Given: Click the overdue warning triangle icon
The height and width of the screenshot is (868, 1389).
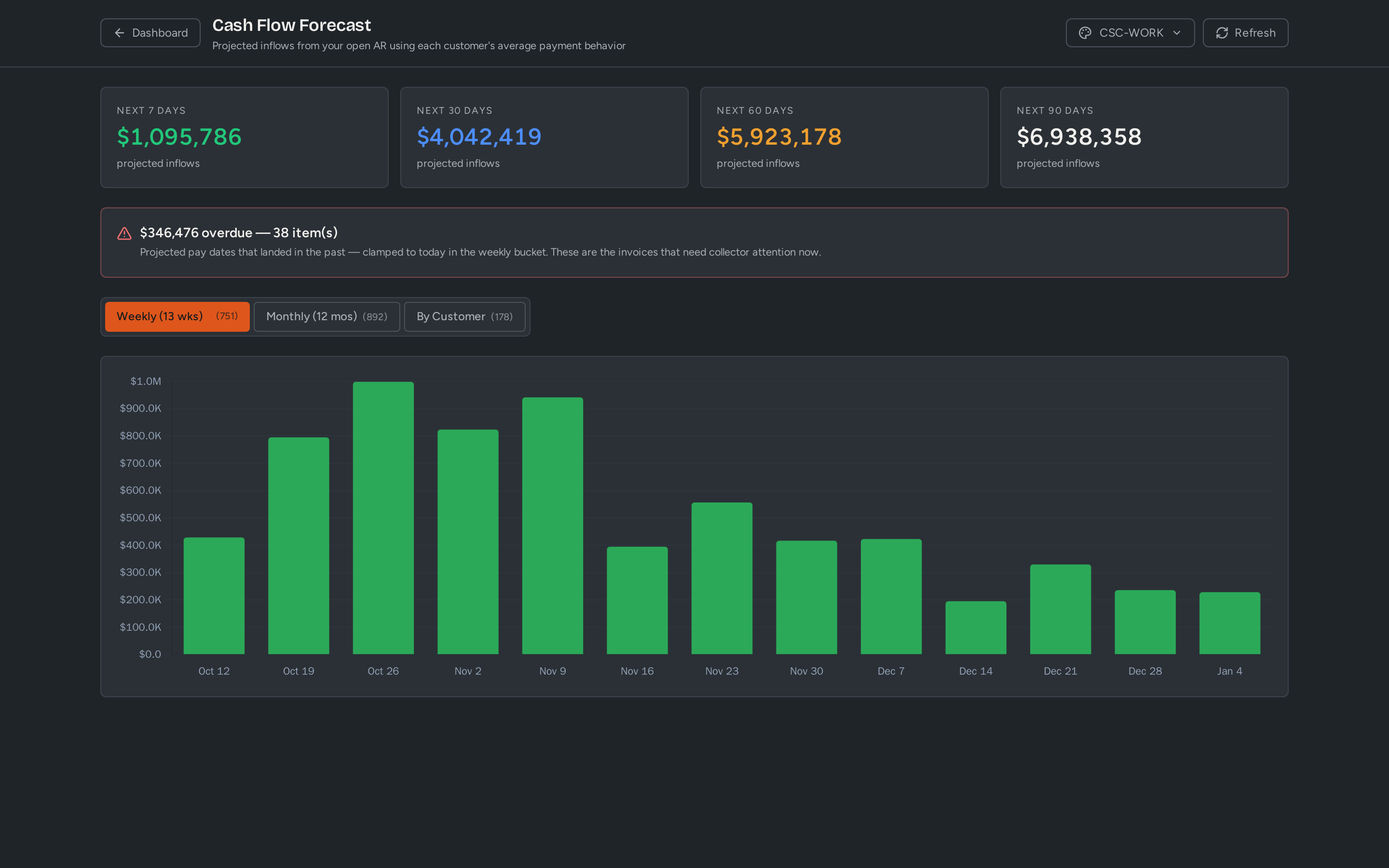Looking at the screenshot, I should (124, 233).
